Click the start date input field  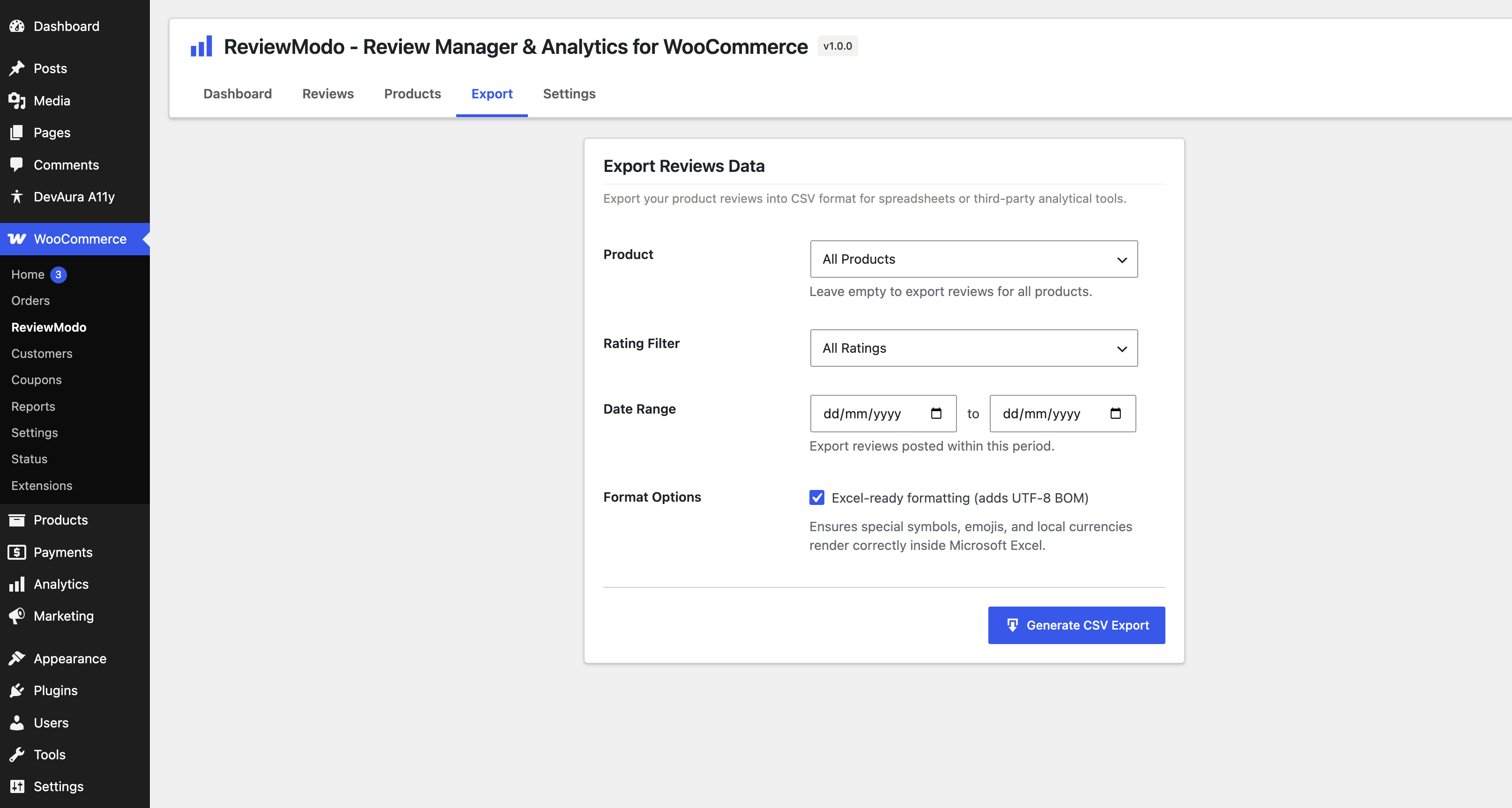[x=883, y=414]
